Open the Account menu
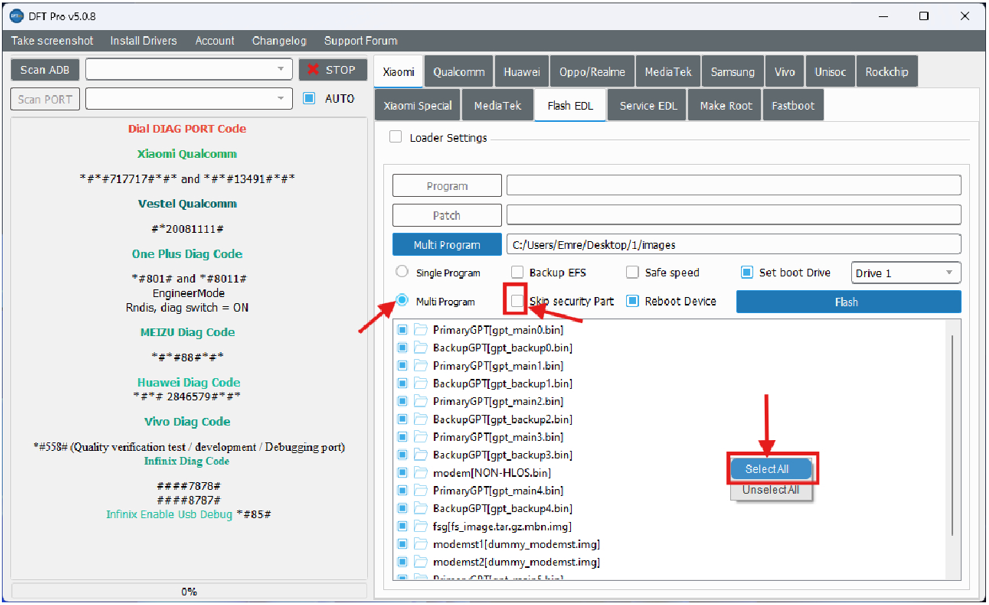 (214, 40)
